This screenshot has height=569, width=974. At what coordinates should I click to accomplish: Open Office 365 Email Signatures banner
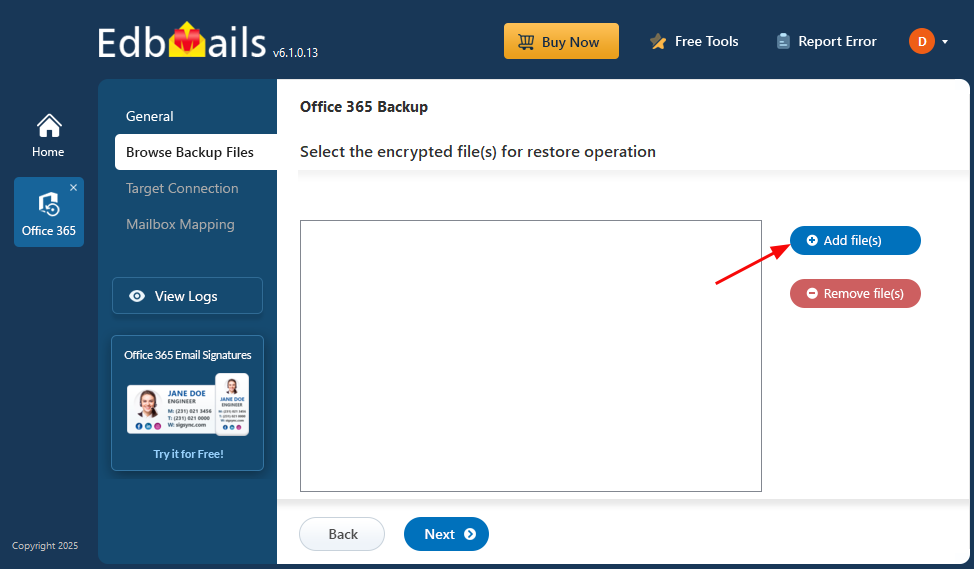[187, 403]
